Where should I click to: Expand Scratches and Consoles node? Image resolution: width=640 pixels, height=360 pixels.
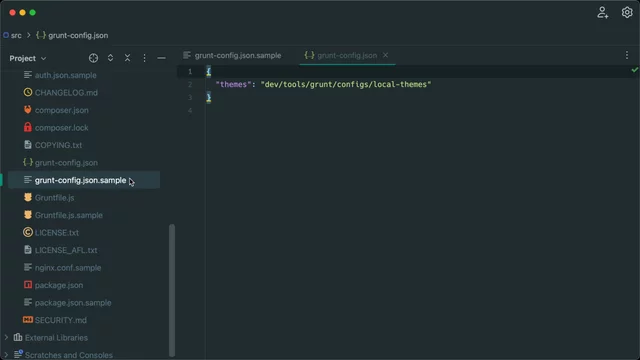tap(6, 355)
